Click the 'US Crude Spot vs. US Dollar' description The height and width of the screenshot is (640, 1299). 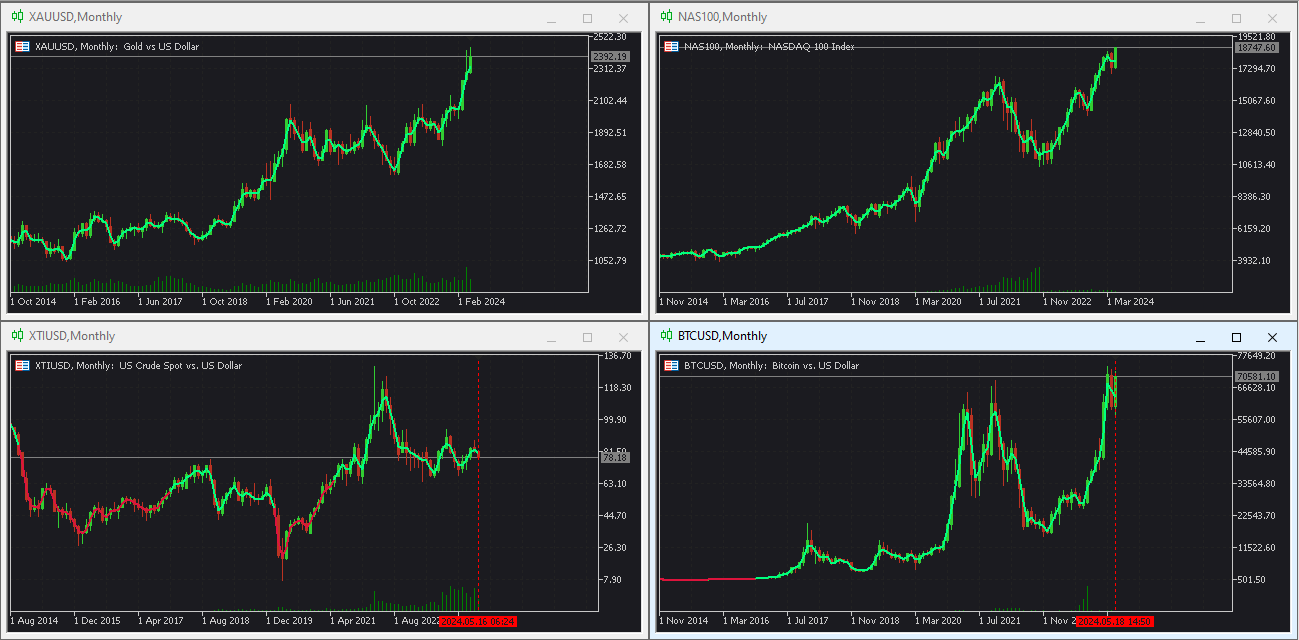click(x=180, y=365)
